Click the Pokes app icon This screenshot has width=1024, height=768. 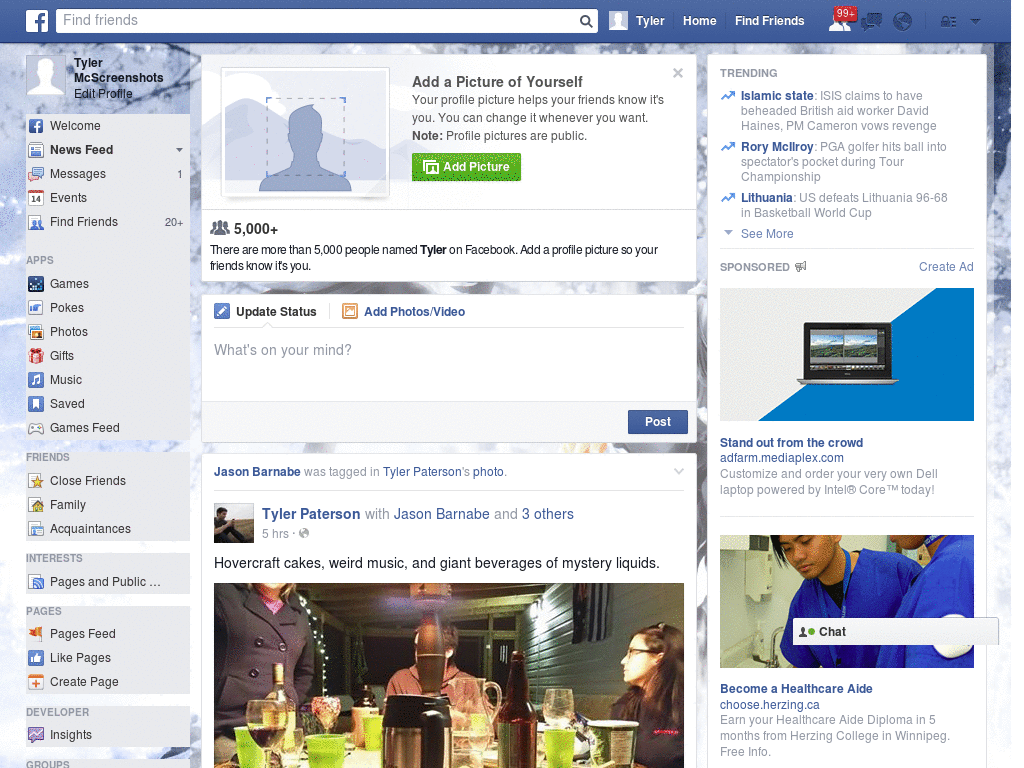click(36, 308)
